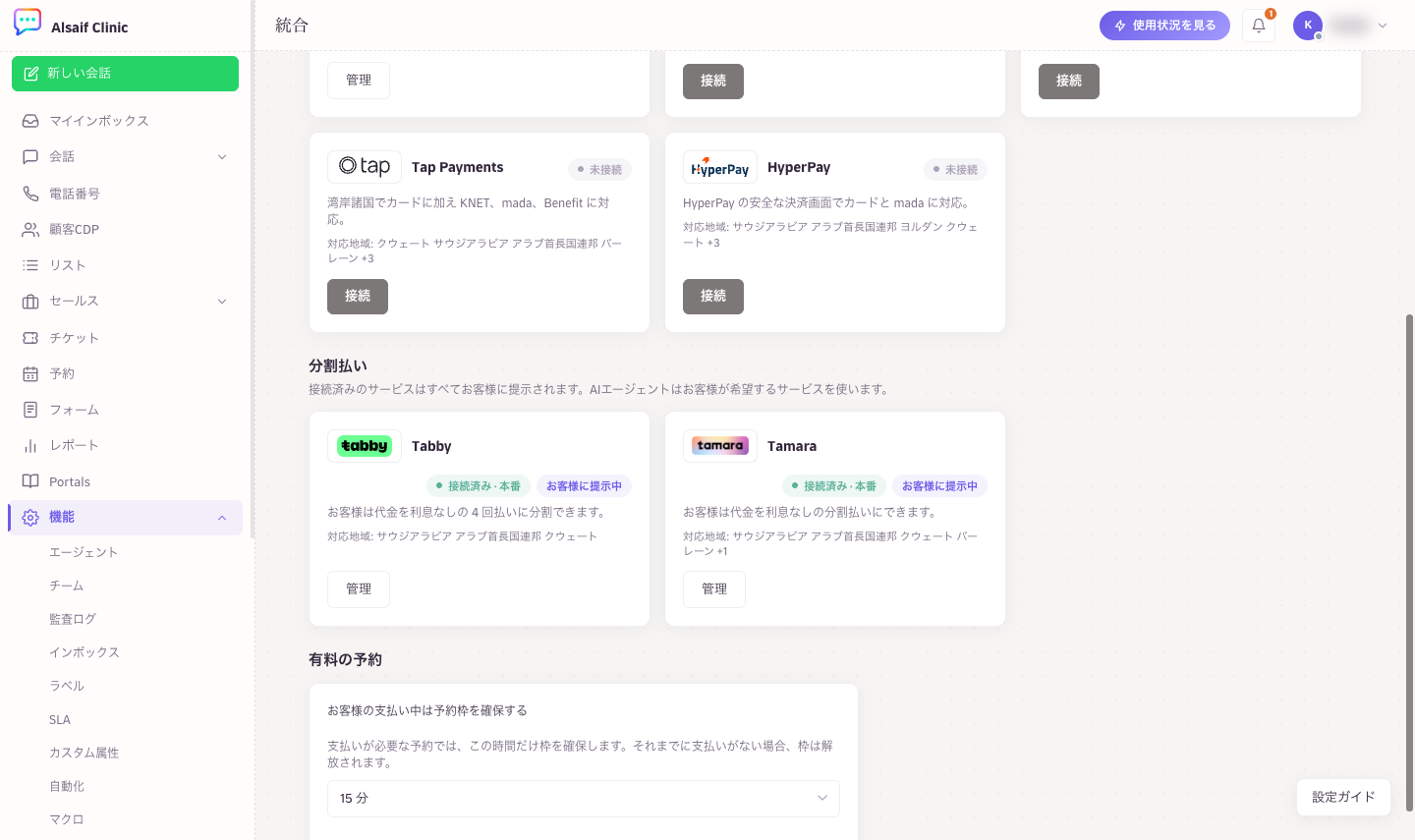Click the Alsaif Clinic chat logo
This screenshot has height=840, width=1415.
tap(28, 23)
